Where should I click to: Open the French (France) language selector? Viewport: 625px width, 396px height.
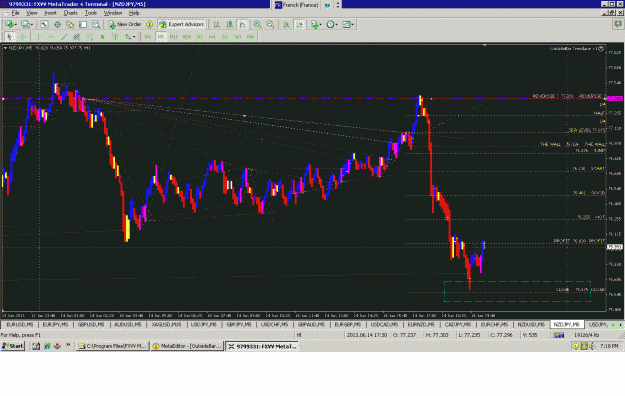click(297, 5)
